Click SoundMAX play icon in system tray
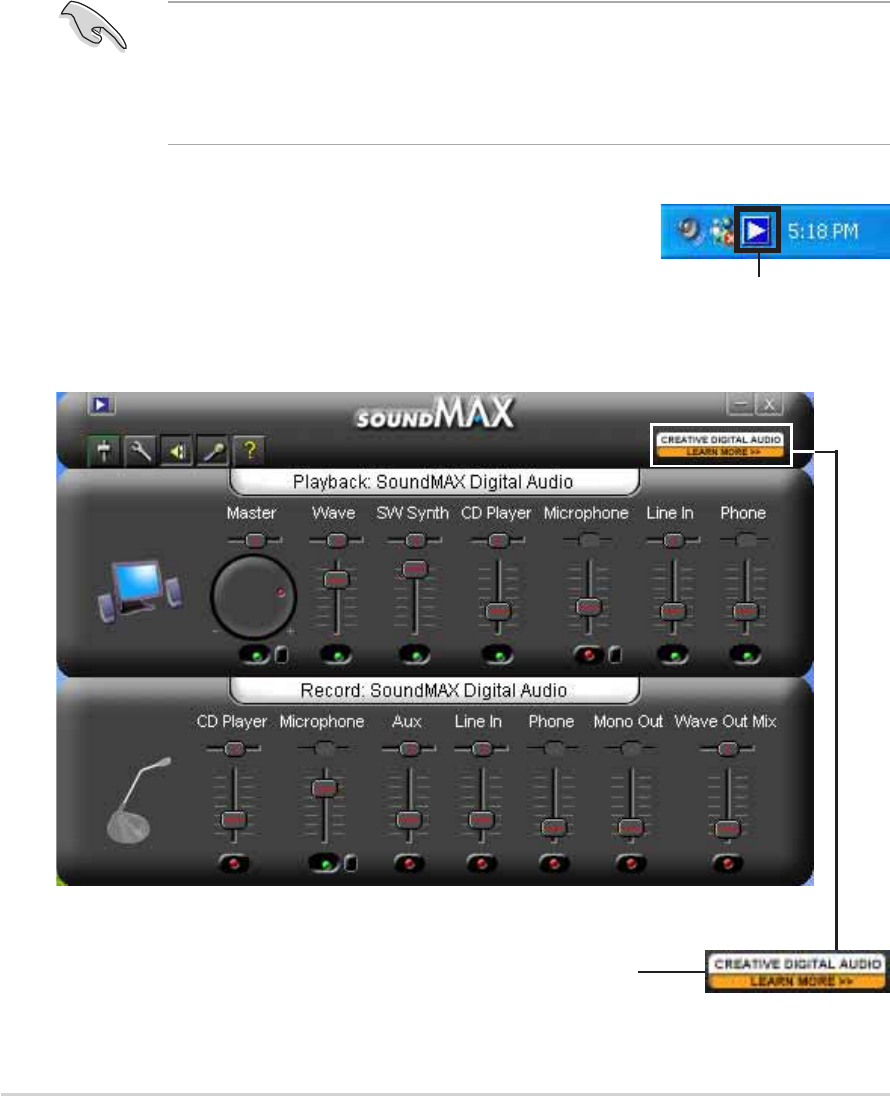The image size is (890, 1096). (756, 231)
